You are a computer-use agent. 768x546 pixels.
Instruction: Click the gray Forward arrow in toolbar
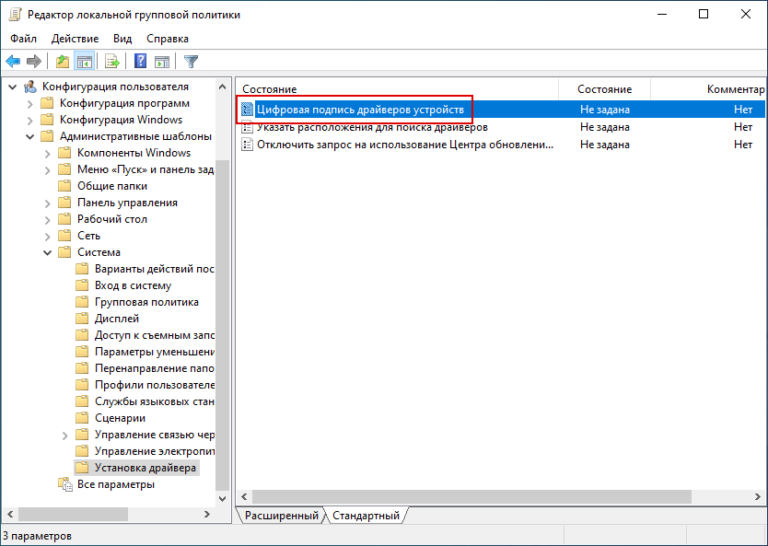(x=34, y=61)
